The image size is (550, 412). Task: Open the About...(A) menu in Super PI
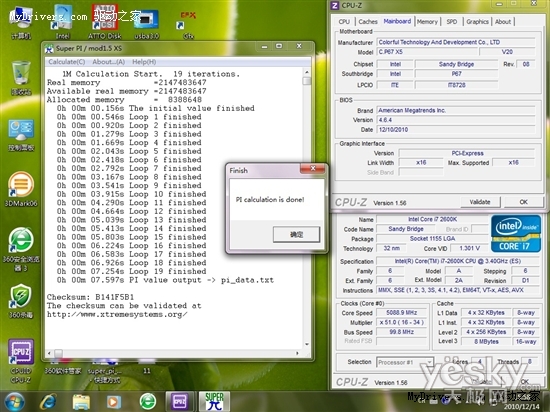(x=108, y=62)
